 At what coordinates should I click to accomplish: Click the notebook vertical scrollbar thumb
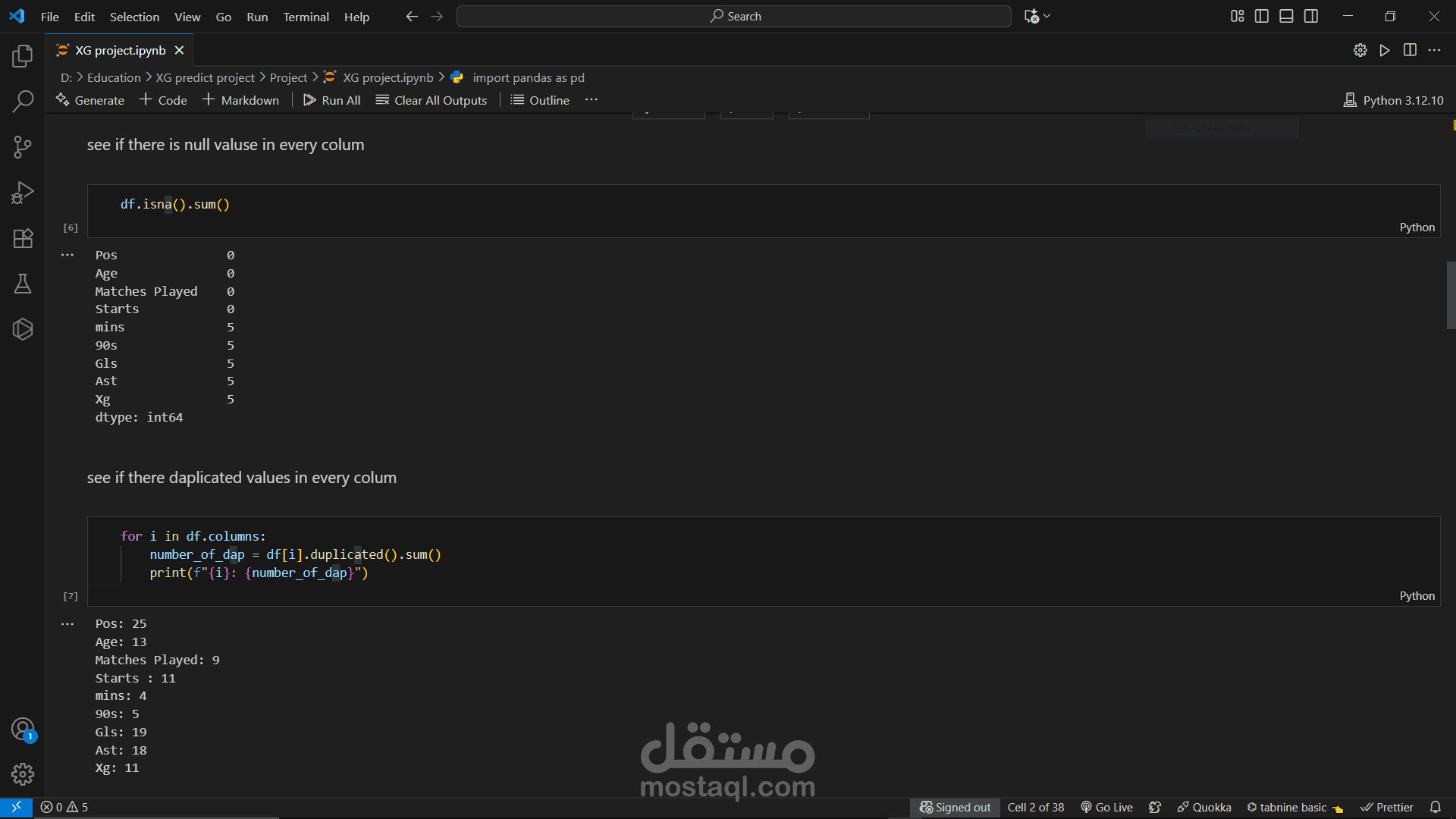pyautogui.click(x=1451, y=296)
